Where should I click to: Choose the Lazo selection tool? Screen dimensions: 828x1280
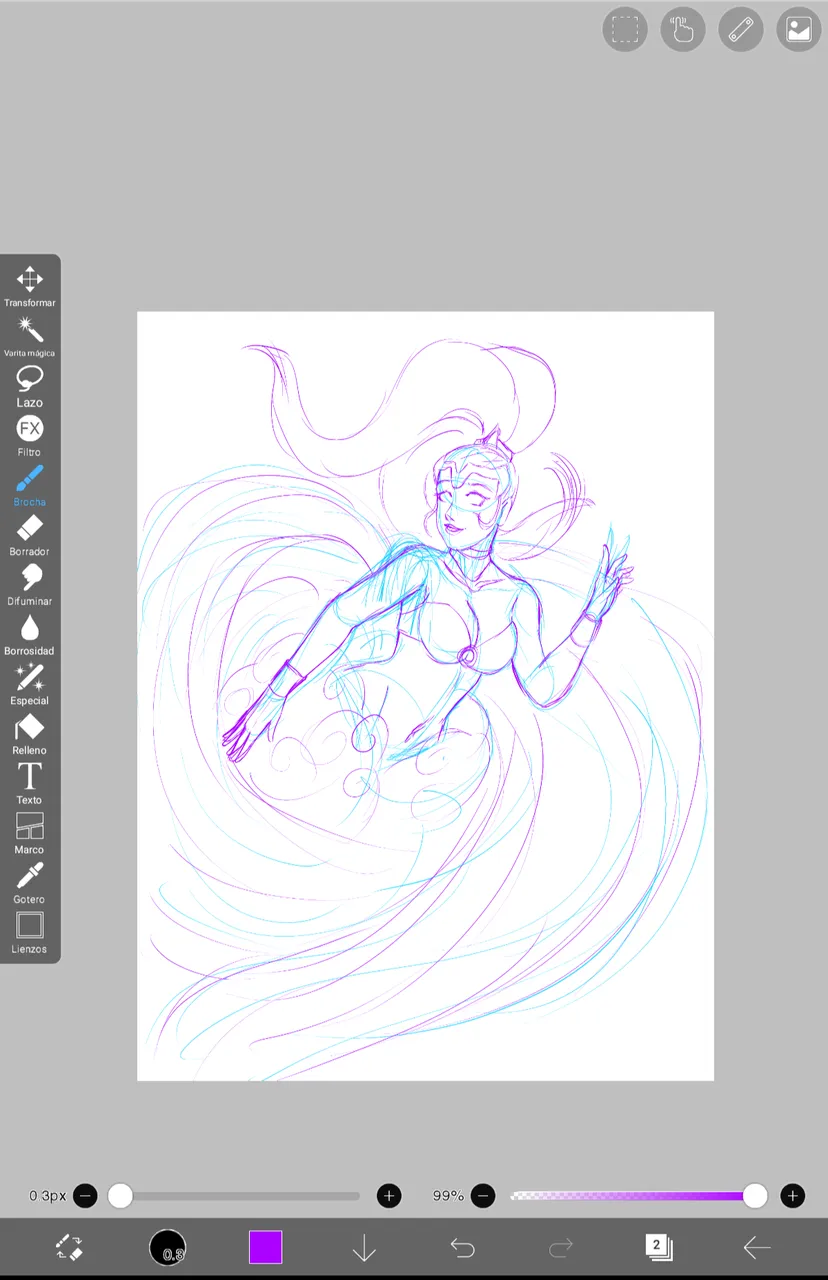[x=29, y=386]
